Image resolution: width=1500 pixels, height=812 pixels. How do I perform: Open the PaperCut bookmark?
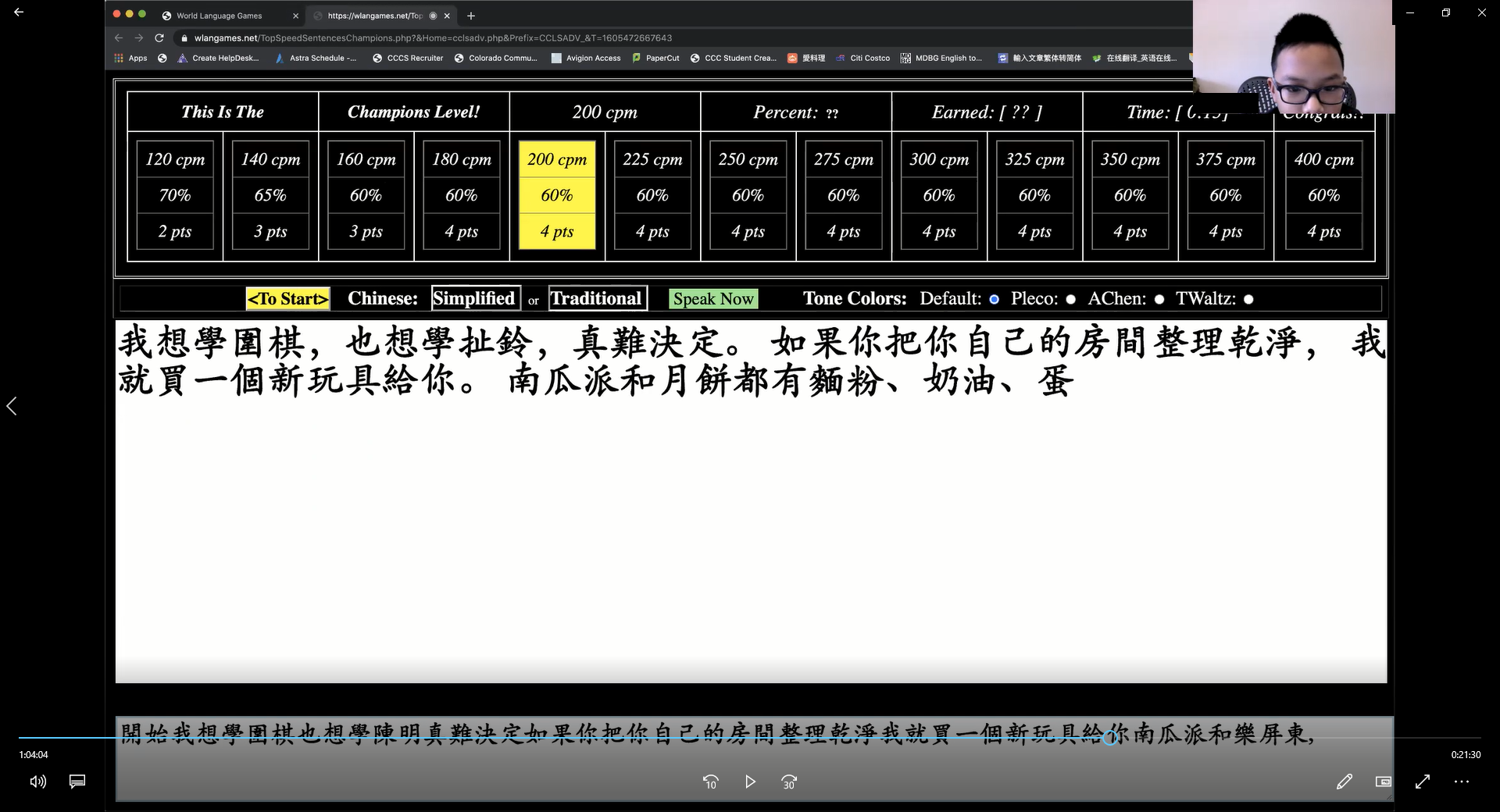(x=656, y=58)
